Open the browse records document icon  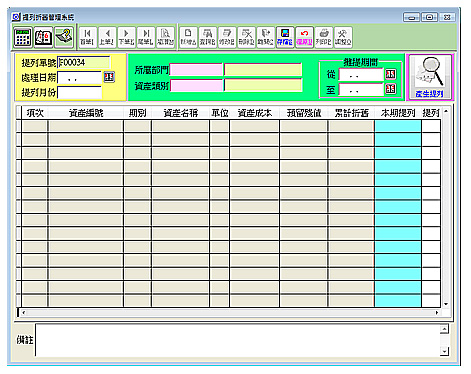[165, 37]
